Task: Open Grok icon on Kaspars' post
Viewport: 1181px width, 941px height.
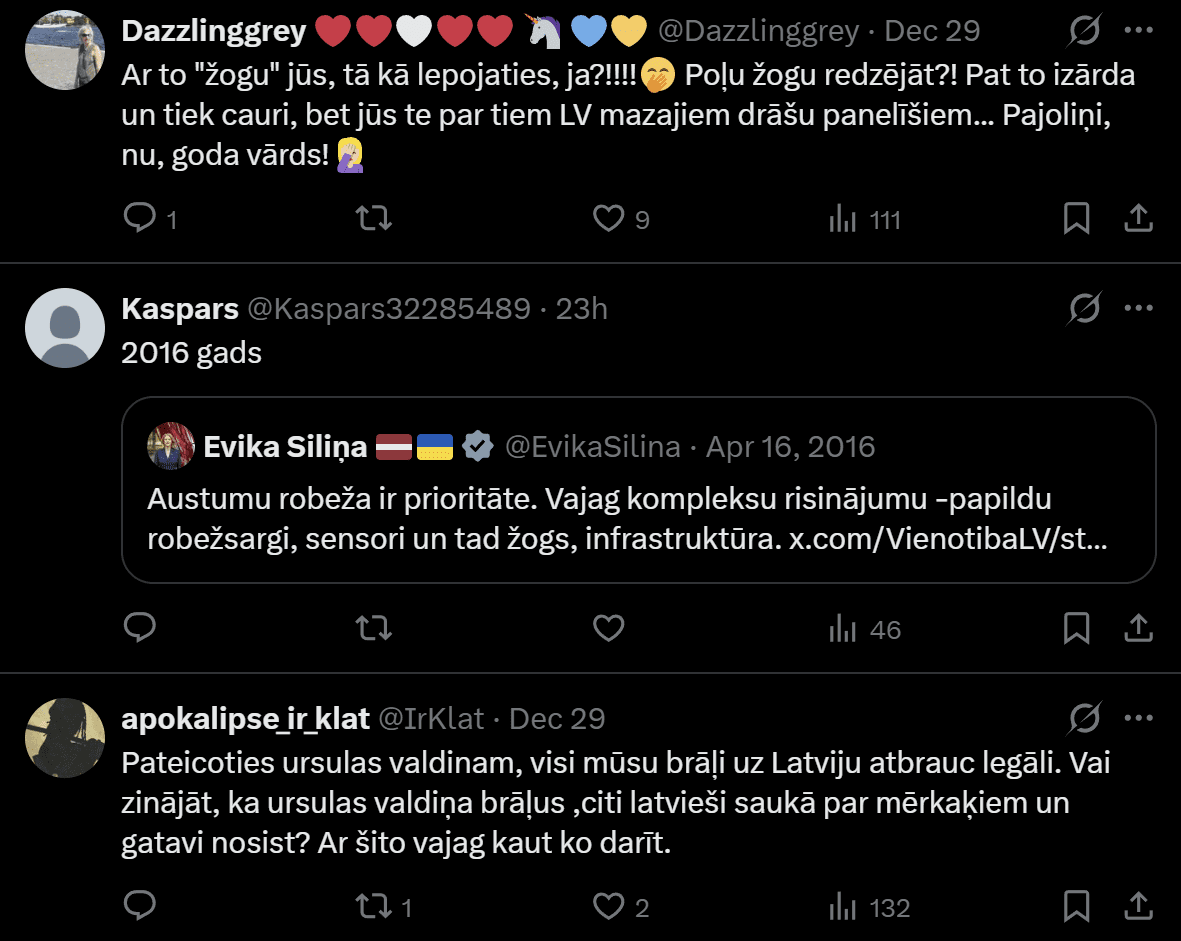Action: tap(1084, 309)
